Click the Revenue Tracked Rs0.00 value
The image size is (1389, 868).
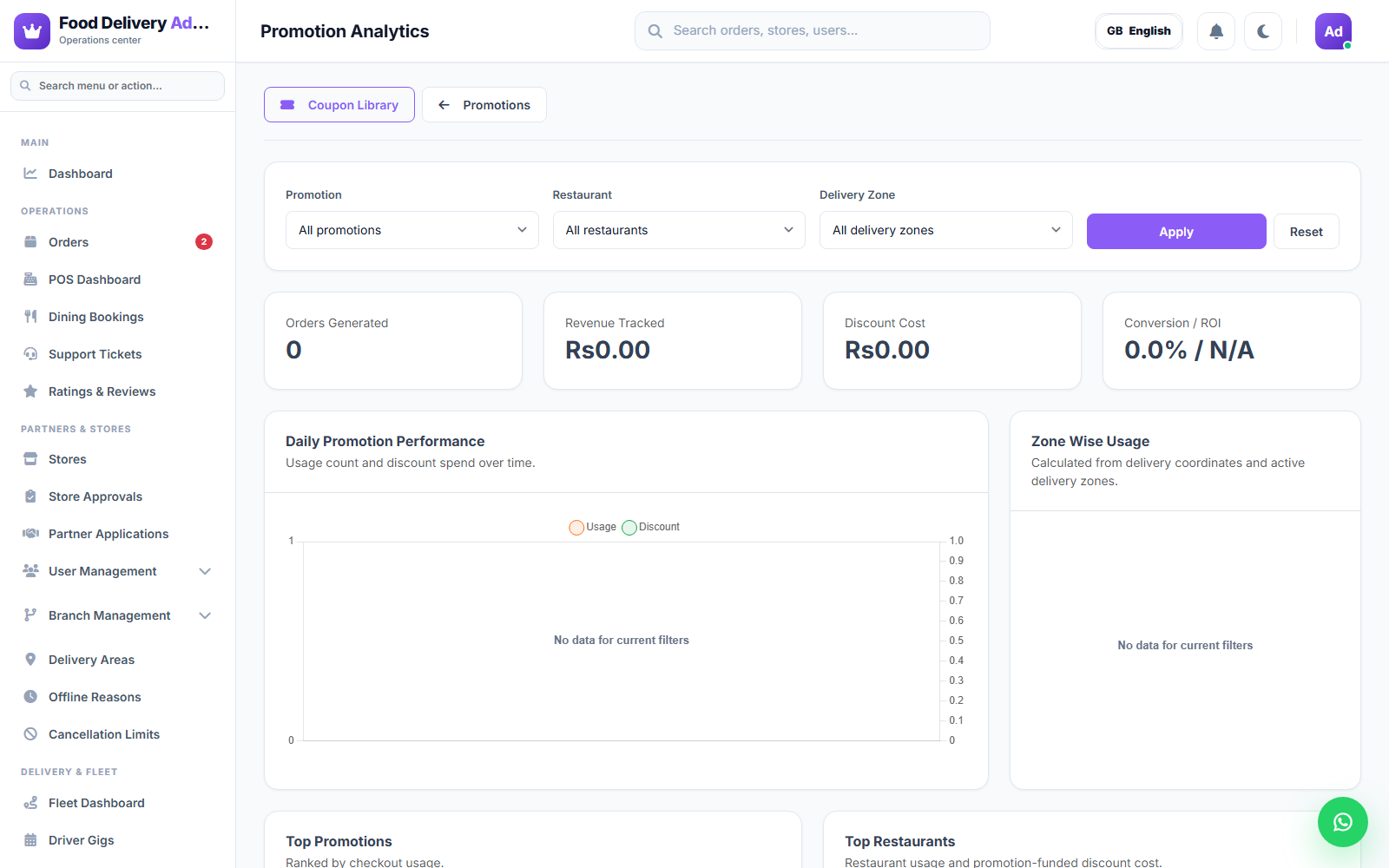click(x=608, y=350)
